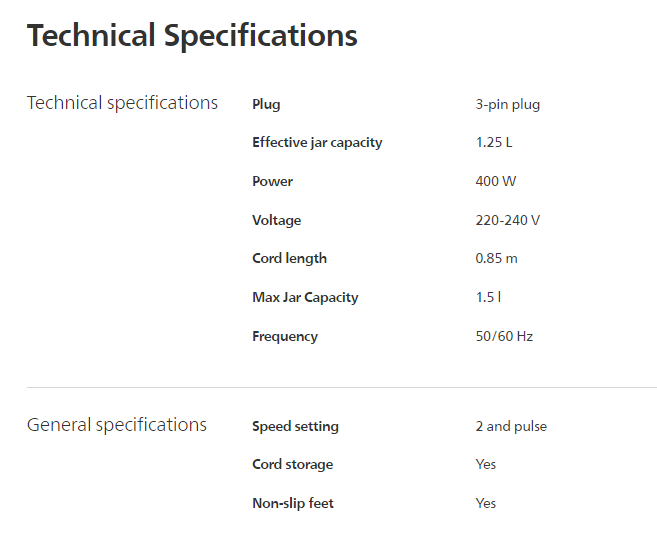Click the Cord storage label

click(292, 464)
